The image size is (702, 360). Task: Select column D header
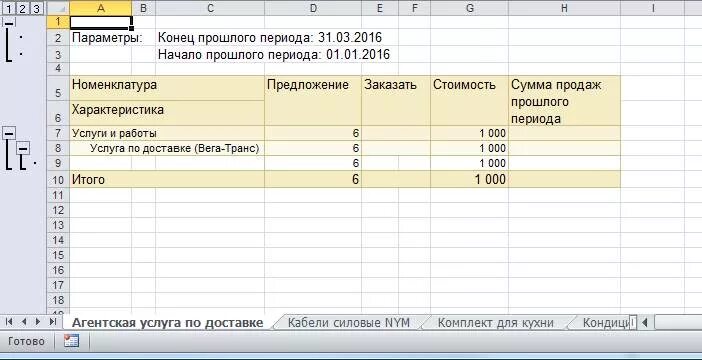(x=313, y=8)
